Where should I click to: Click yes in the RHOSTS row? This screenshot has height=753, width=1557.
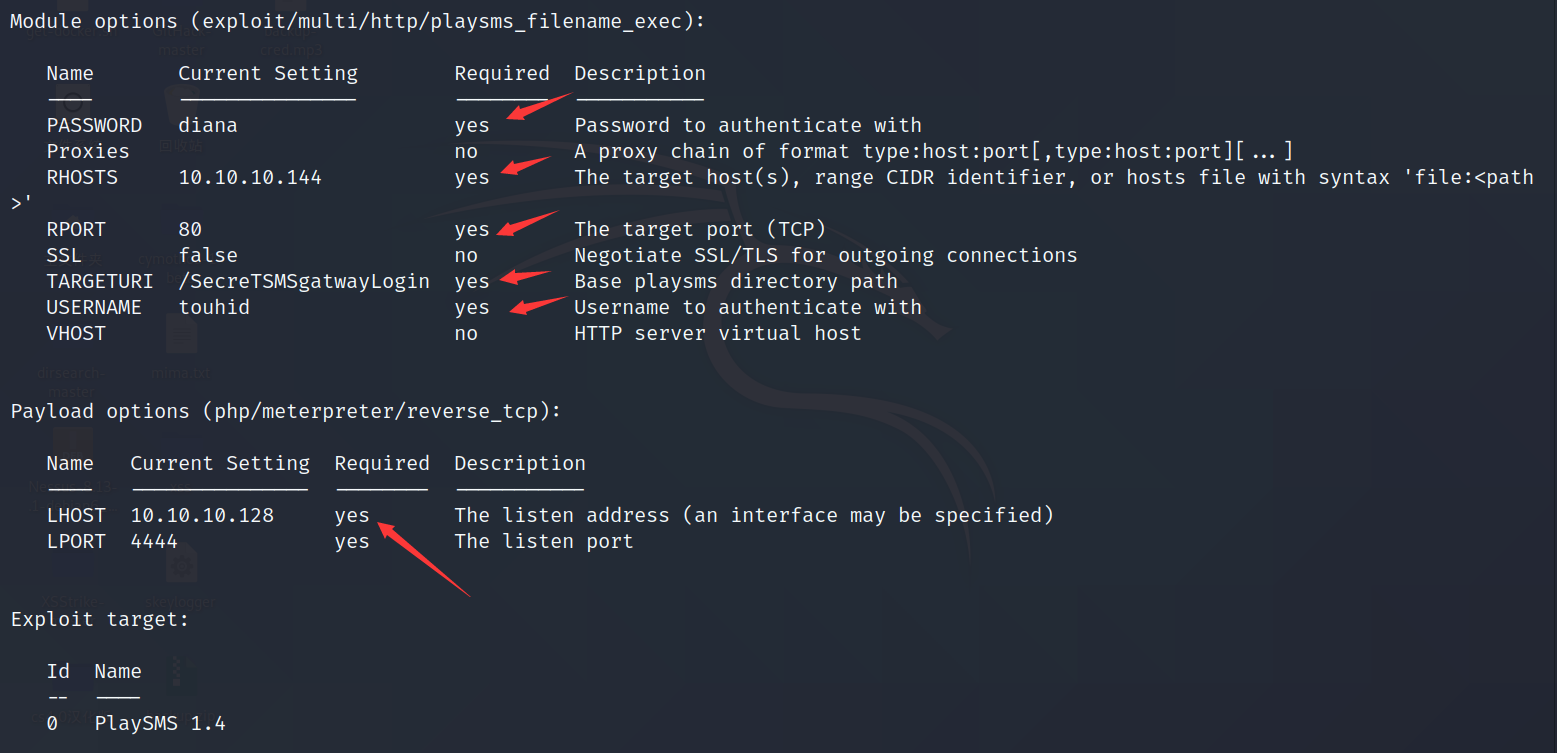tap(472, 178)
